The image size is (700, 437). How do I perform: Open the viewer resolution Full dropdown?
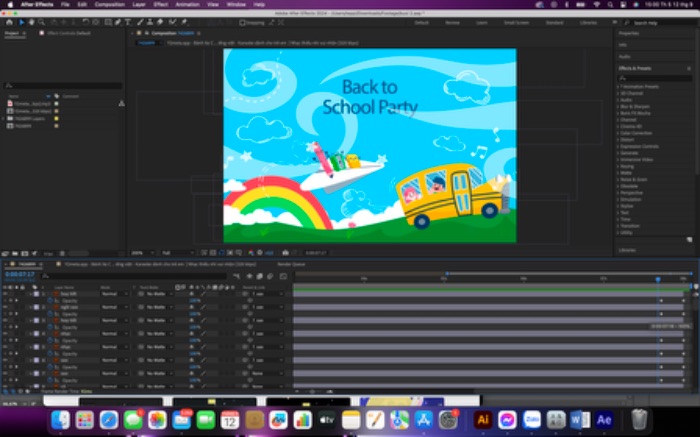click(177, 253)
